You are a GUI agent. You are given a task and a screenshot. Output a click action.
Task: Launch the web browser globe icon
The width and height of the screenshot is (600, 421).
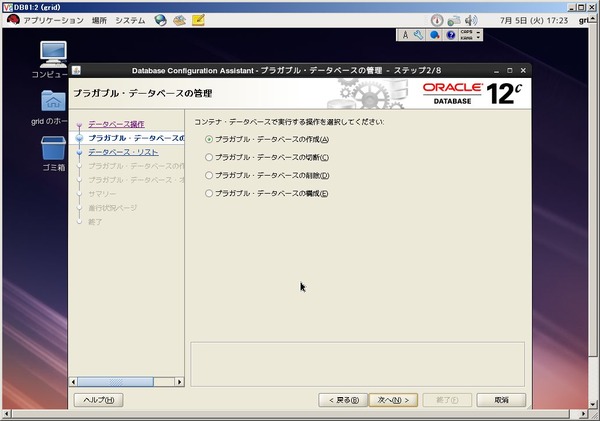(x=160, y=20)
